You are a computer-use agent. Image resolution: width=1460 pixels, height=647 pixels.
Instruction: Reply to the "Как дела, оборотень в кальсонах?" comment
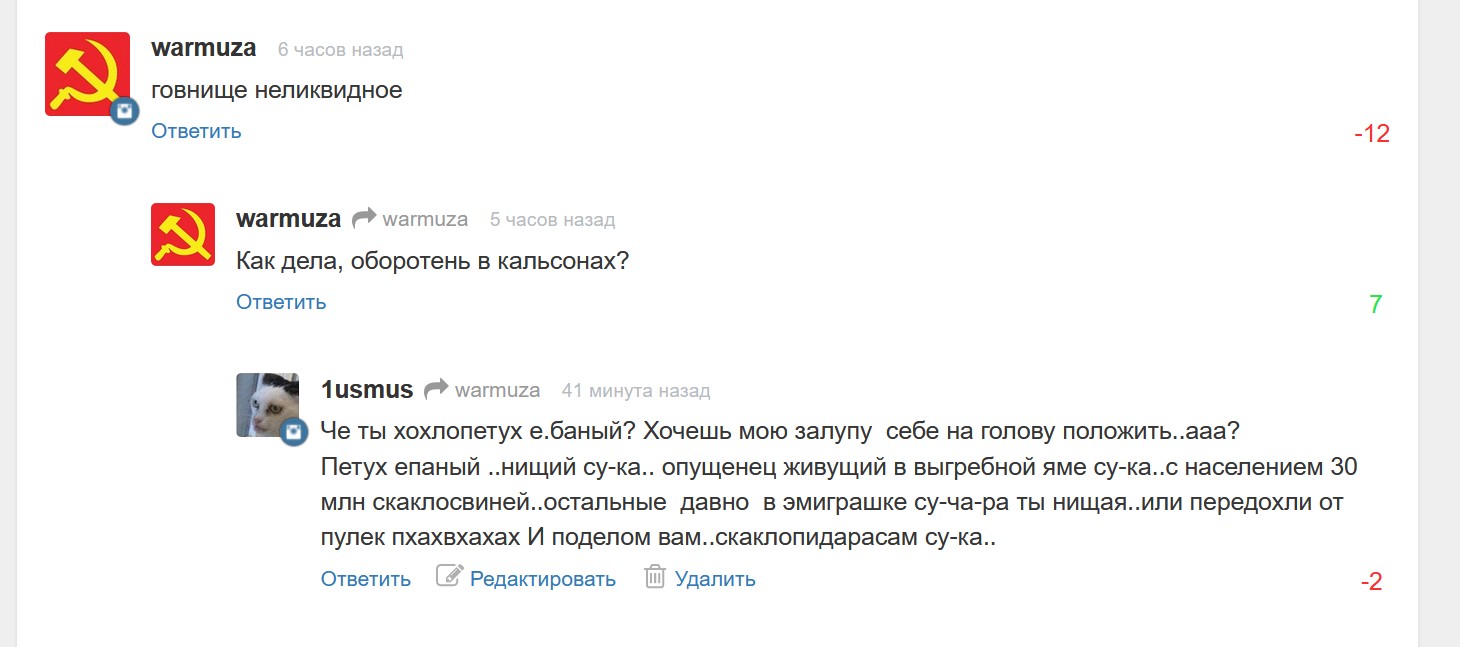pyautogui.click(x=281, y=302)
